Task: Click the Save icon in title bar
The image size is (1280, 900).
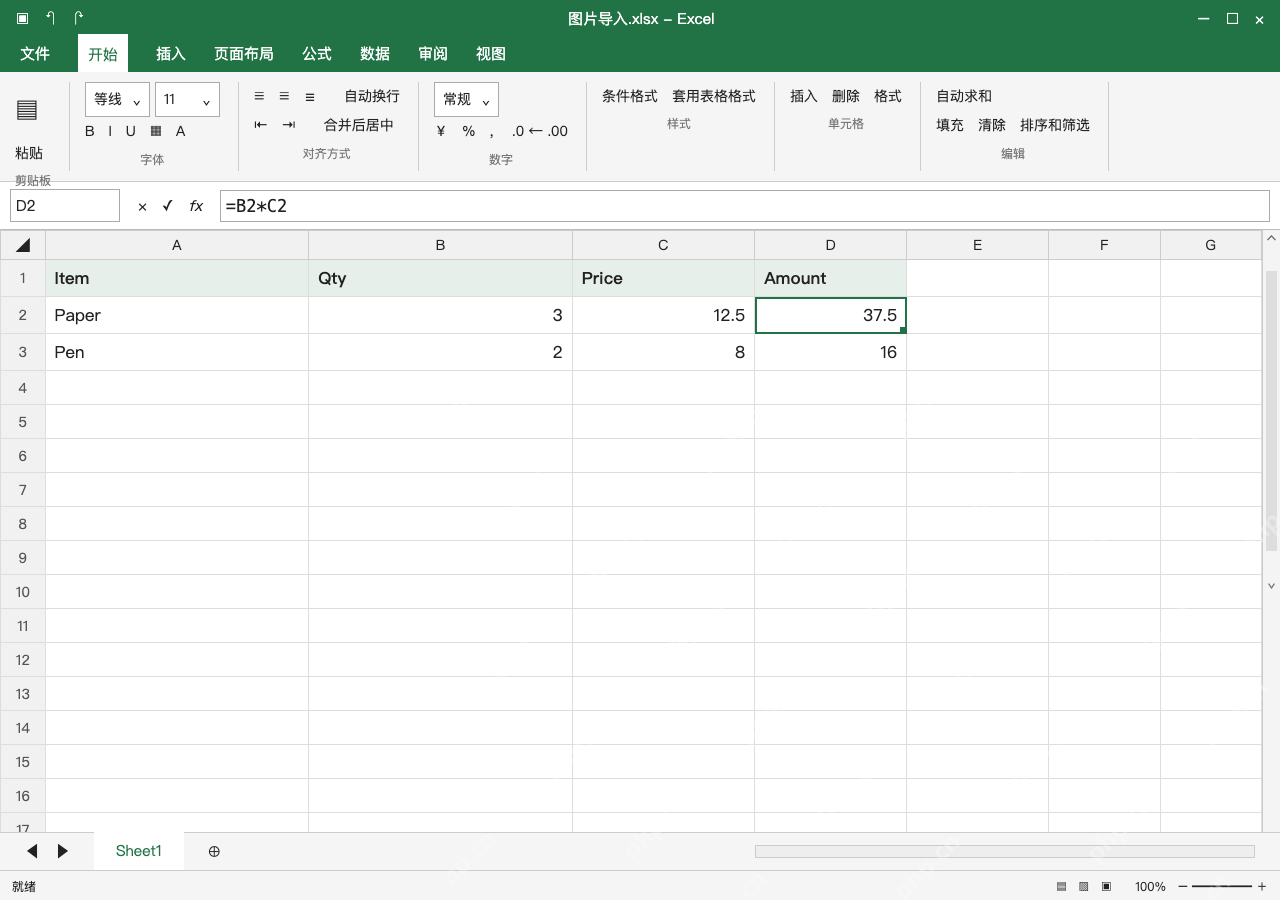Action: point(23,18)
